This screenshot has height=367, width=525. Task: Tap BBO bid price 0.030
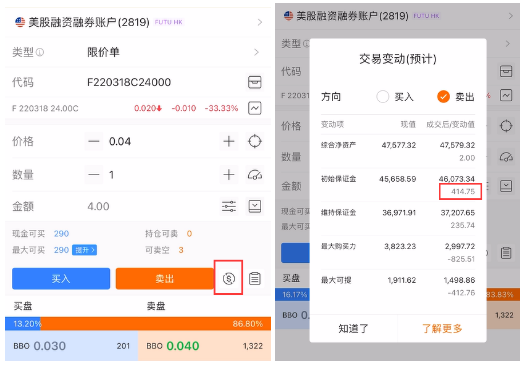pyautogui.click(x=50, y=346)
